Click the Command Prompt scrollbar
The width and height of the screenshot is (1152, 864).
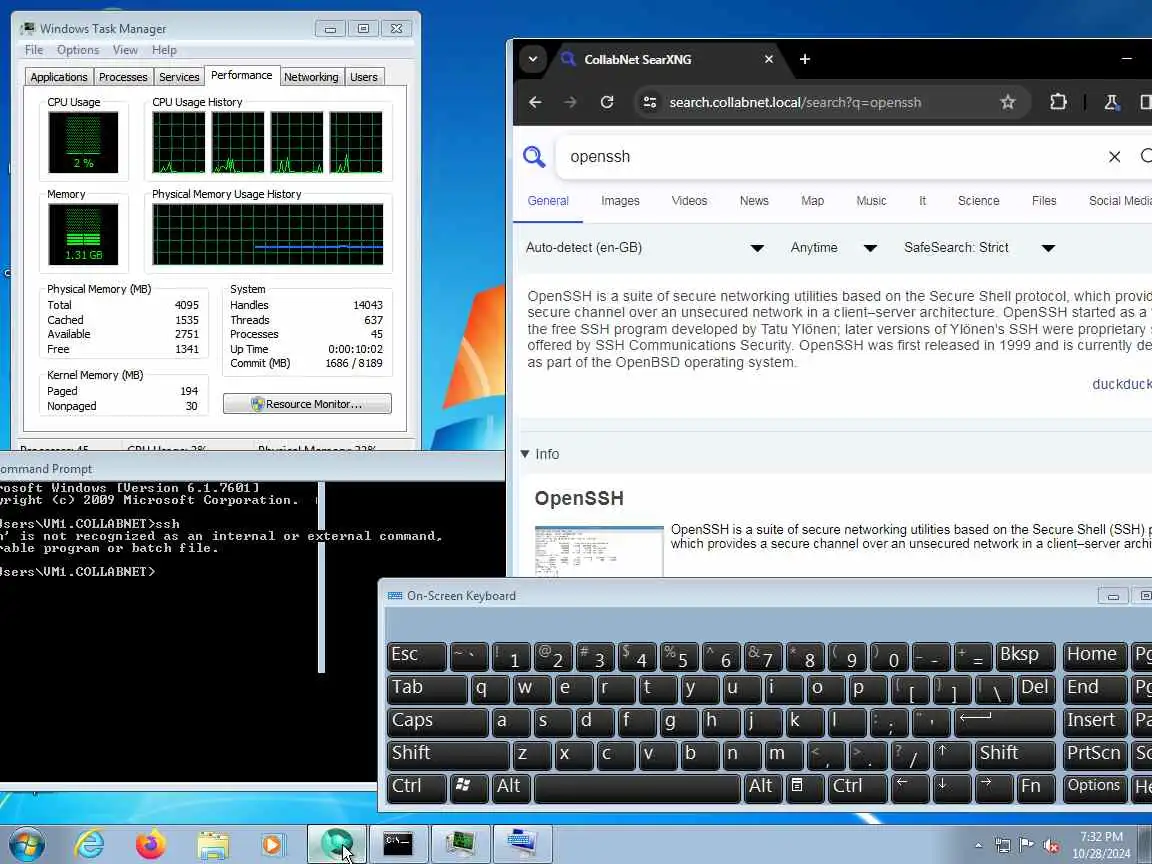[x=321, y=577]
